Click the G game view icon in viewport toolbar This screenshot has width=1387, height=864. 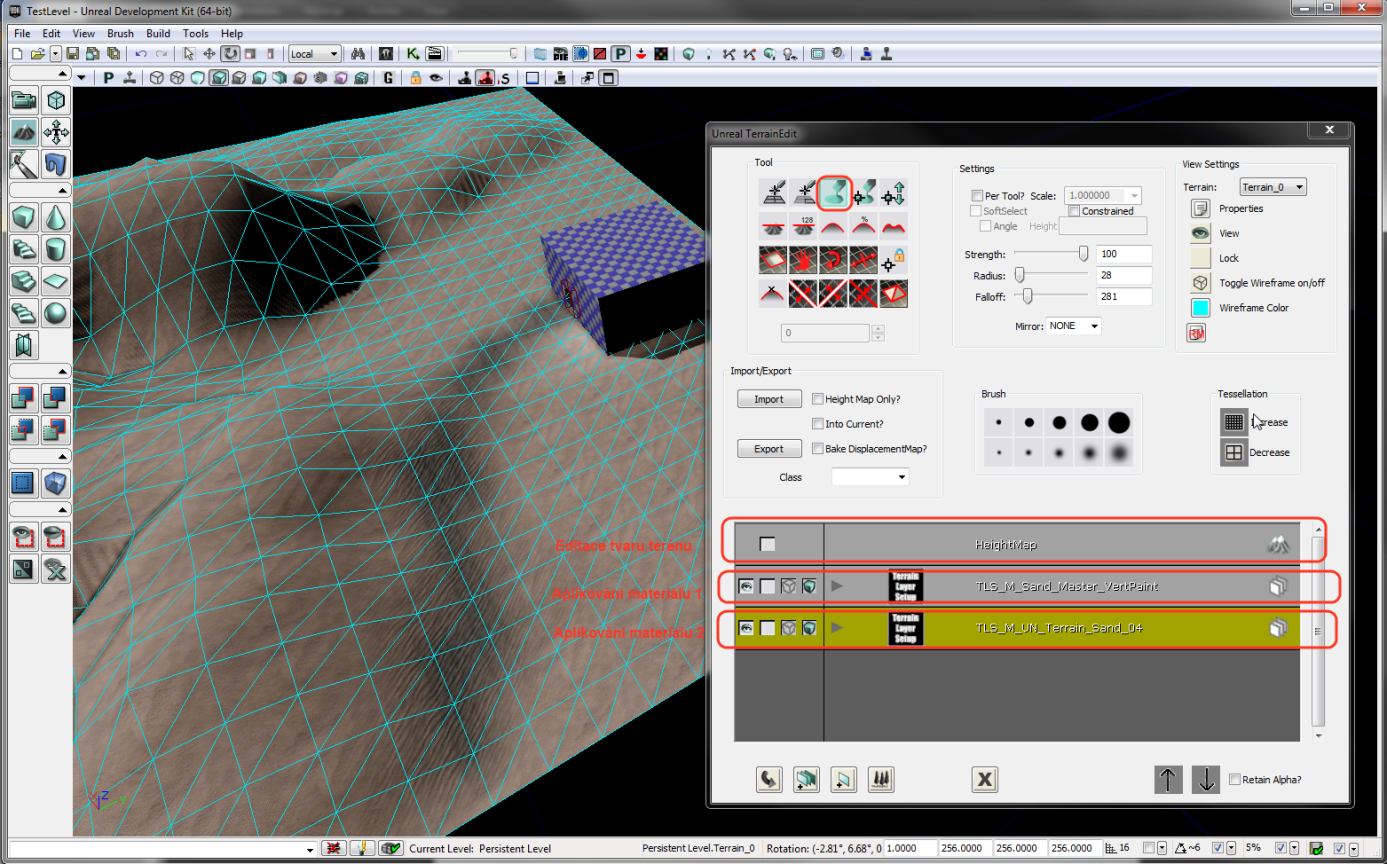[388, 78]
